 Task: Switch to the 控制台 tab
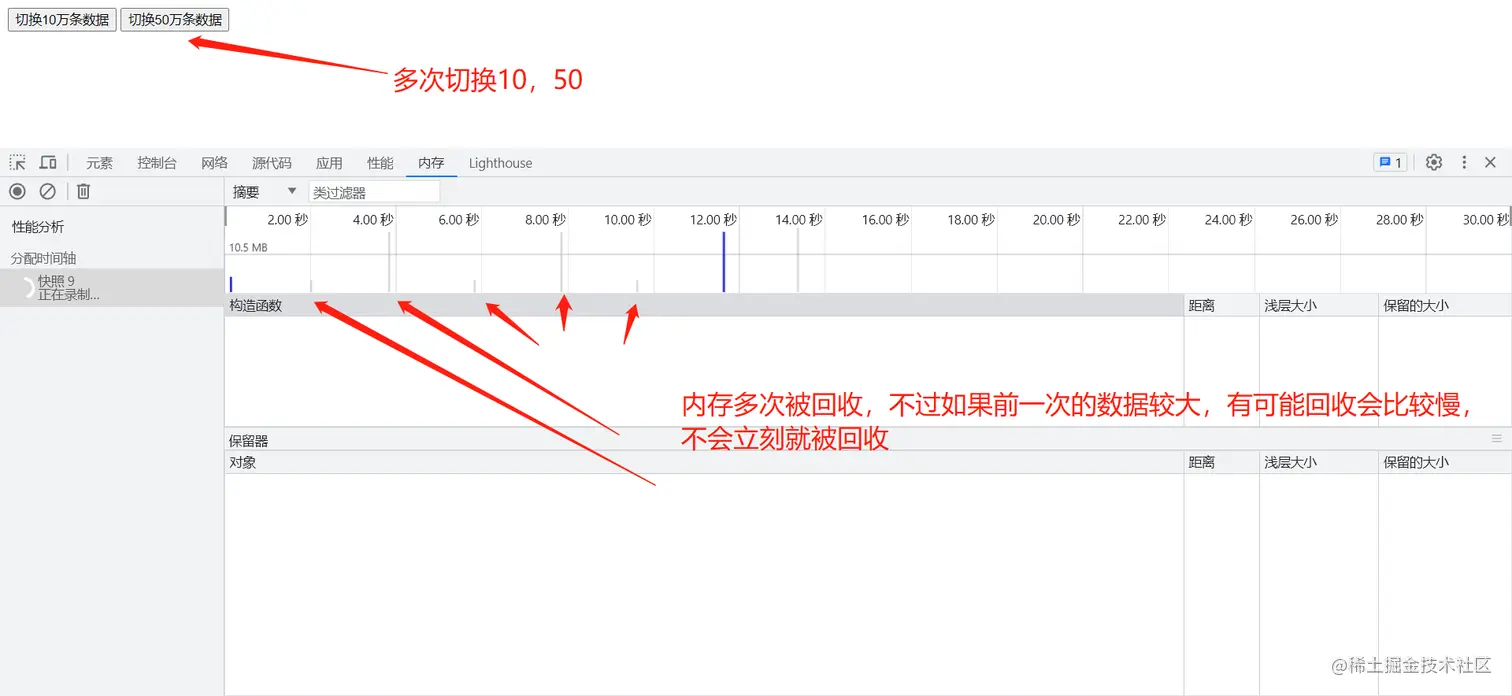point(157,163)
